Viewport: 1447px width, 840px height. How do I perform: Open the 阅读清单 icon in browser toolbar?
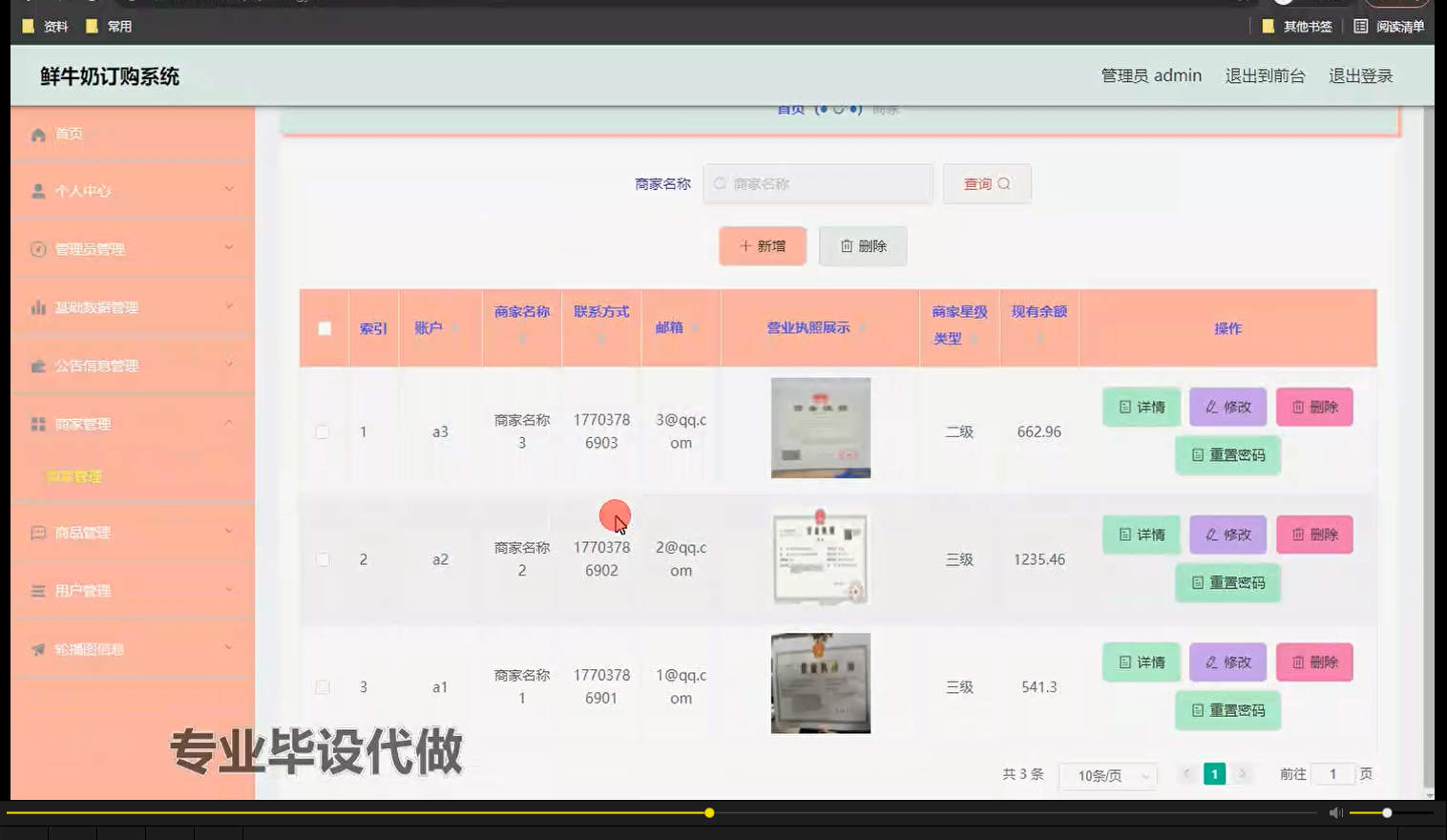pyautogui.click(x=1360, y=27)
